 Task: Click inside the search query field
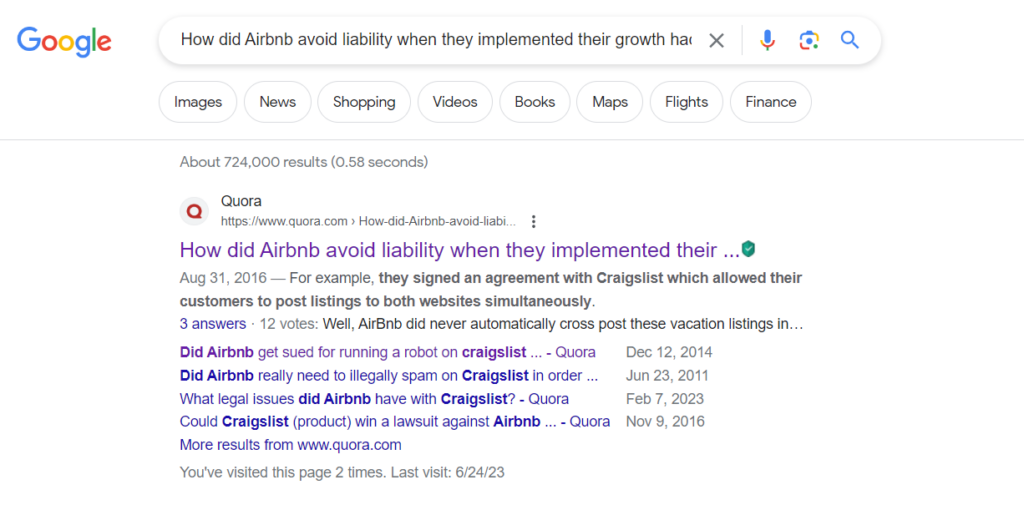(435, 40)
